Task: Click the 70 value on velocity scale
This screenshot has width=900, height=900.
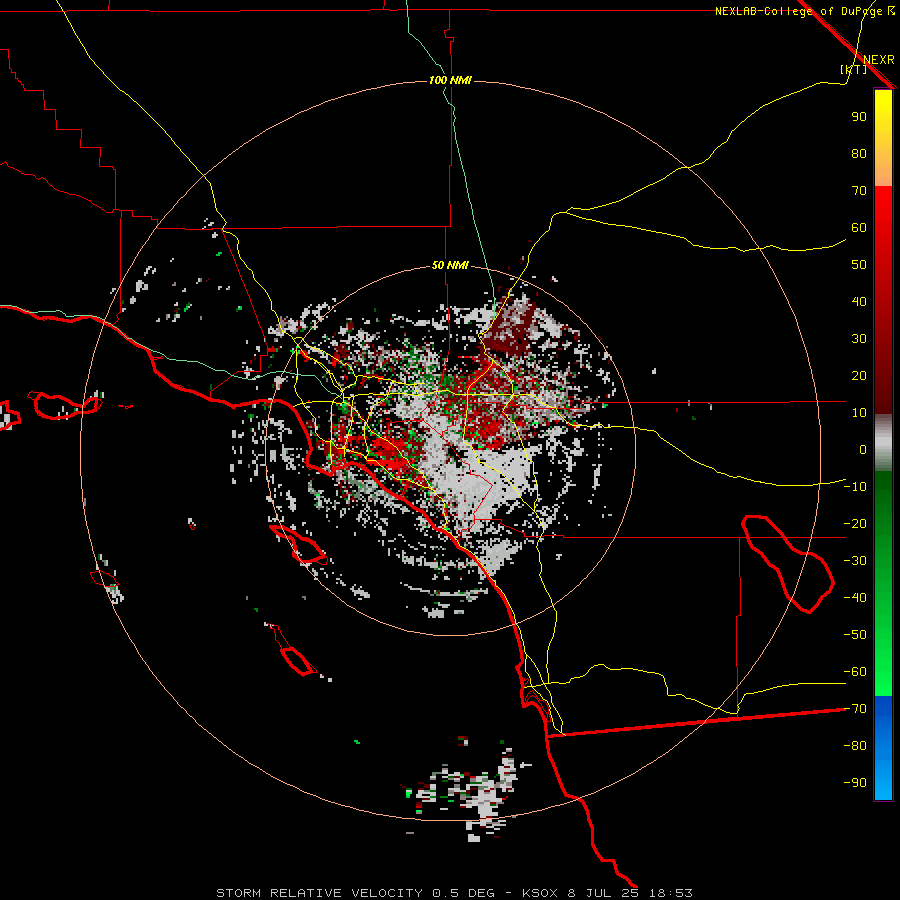Action: coord(859,191)
